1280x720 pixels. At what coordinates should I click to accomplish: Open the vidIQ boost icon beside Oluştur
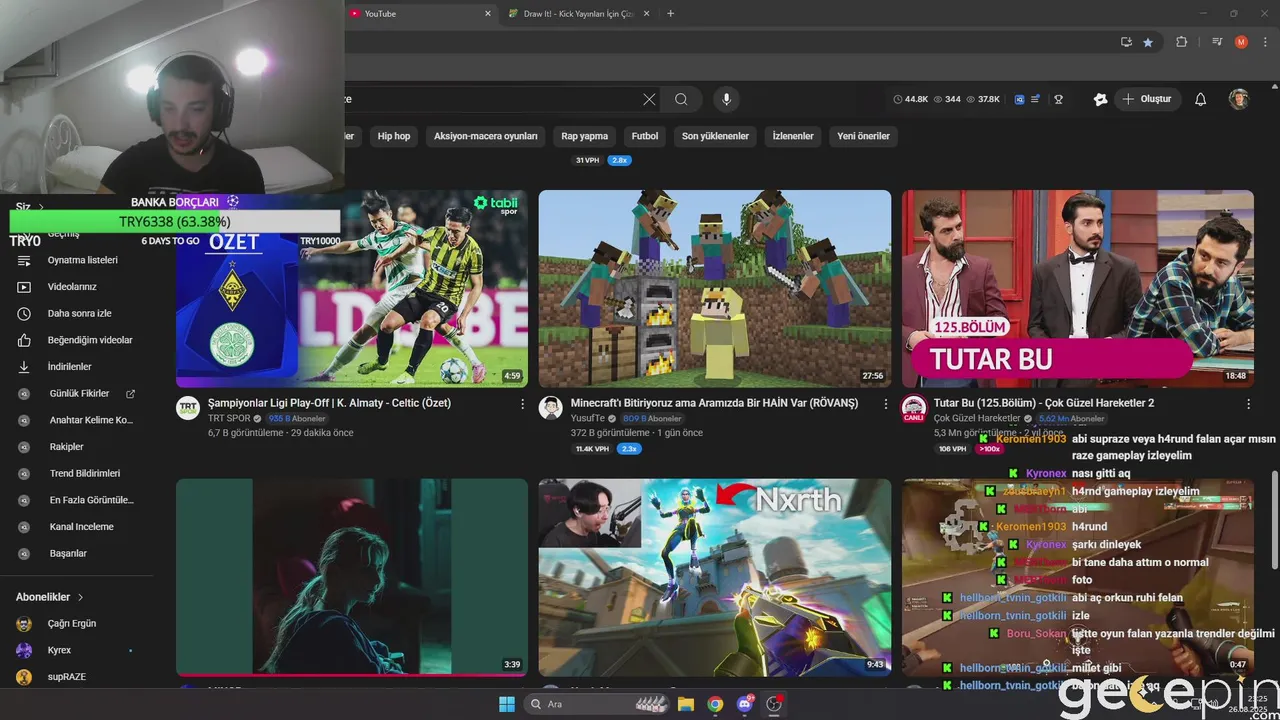click(1100, 99)
